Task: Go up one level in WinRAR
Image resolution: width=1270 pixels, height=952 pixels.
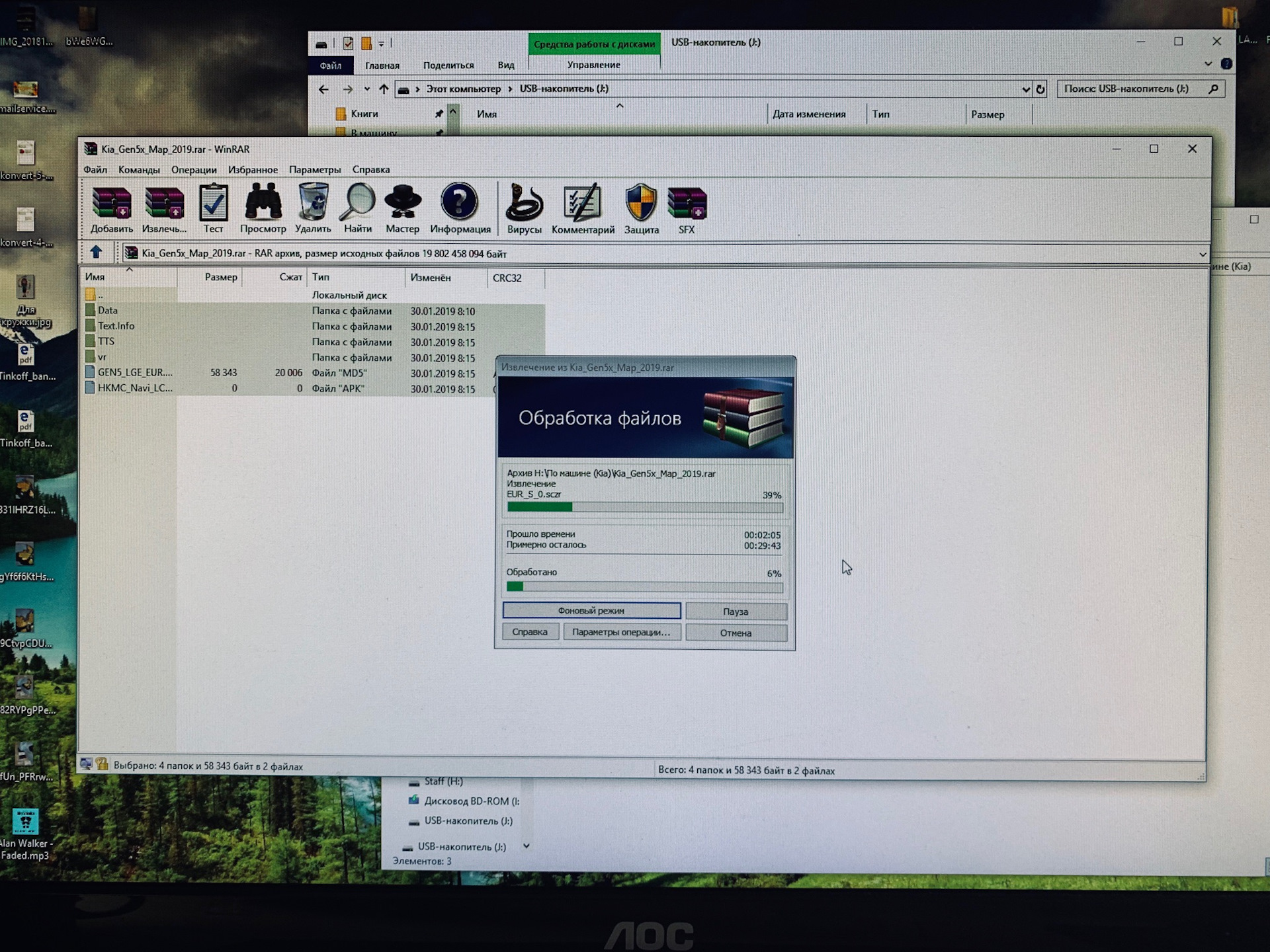Action: pyautogui.click(x=96, y=252)
